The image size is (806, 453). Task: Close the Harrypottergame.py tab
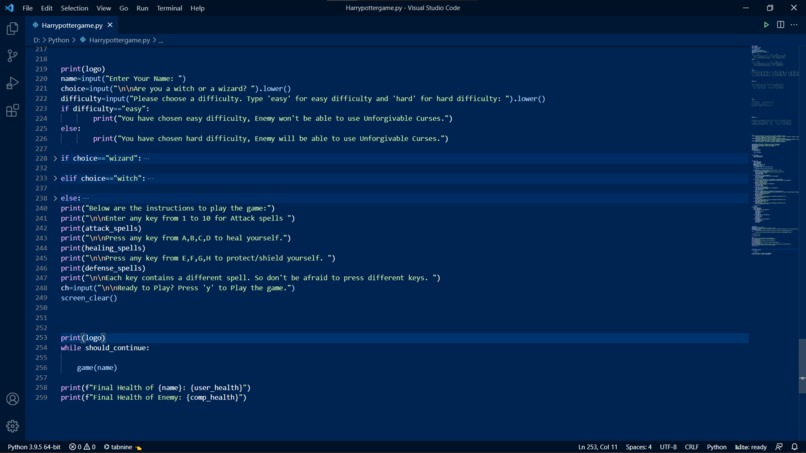coord(110,25)
